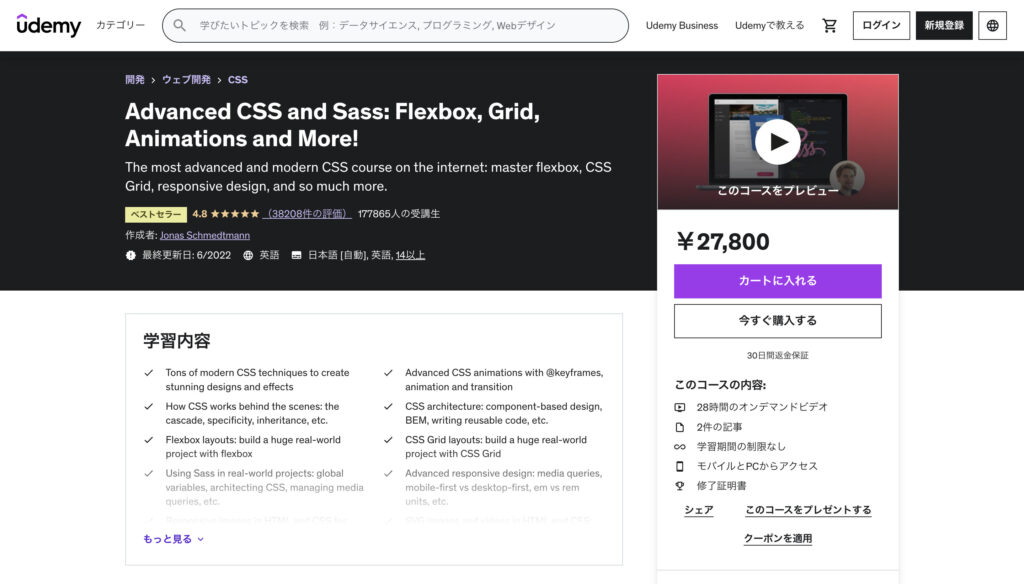The width and height of the screenshot is (1024, 584).
Task: Click the search magnifier icon
Action: pyautogui.click(x=180, y=25)
